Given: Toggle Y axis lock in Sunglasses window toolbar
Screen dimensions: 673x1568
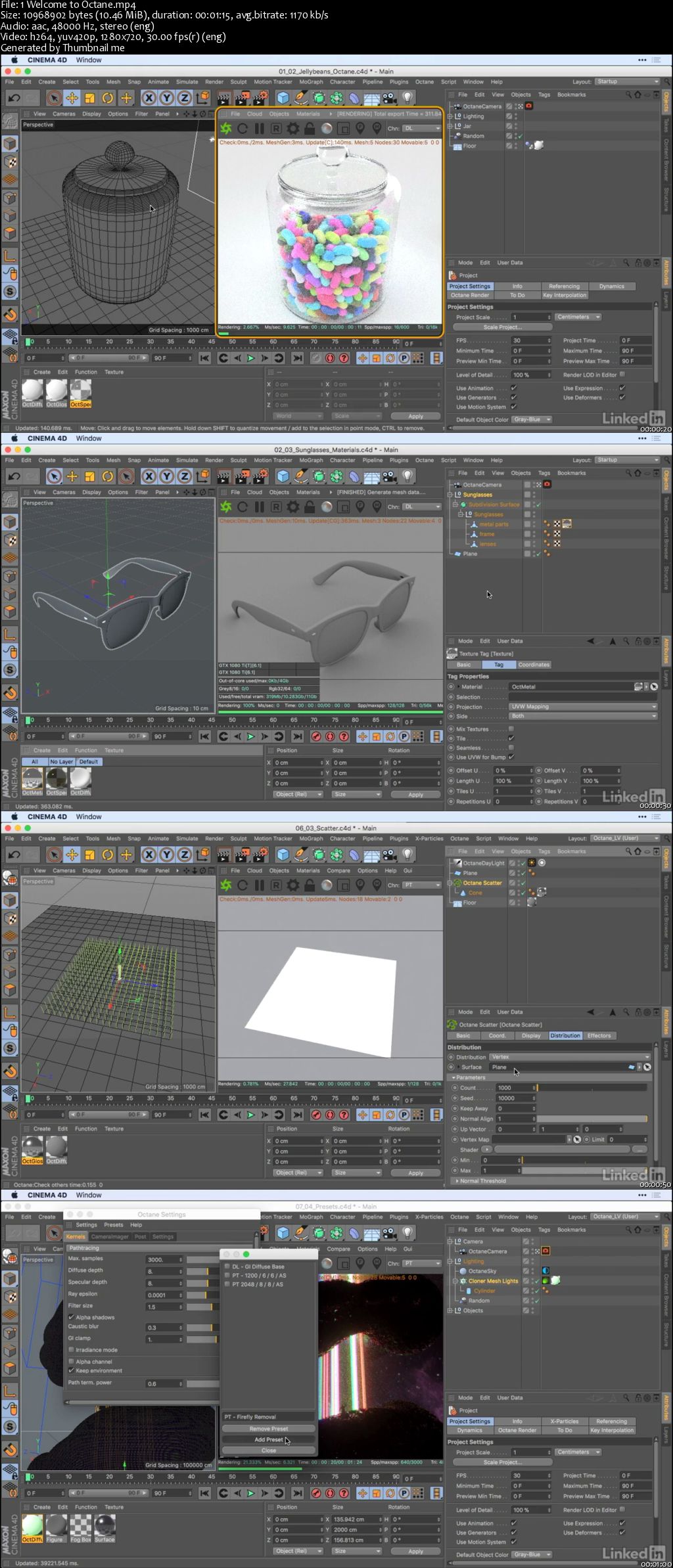Looking at the screenshot, I should [167, 476].
